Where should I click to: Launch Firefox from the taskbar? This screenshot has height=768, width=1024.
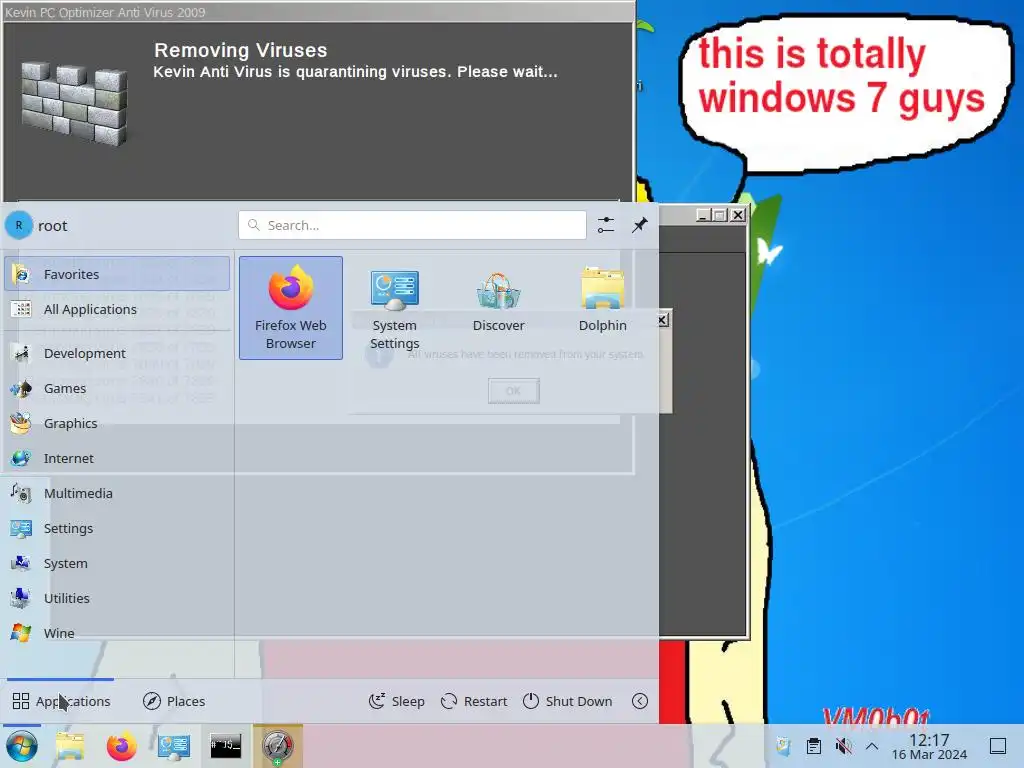point(121,746)
